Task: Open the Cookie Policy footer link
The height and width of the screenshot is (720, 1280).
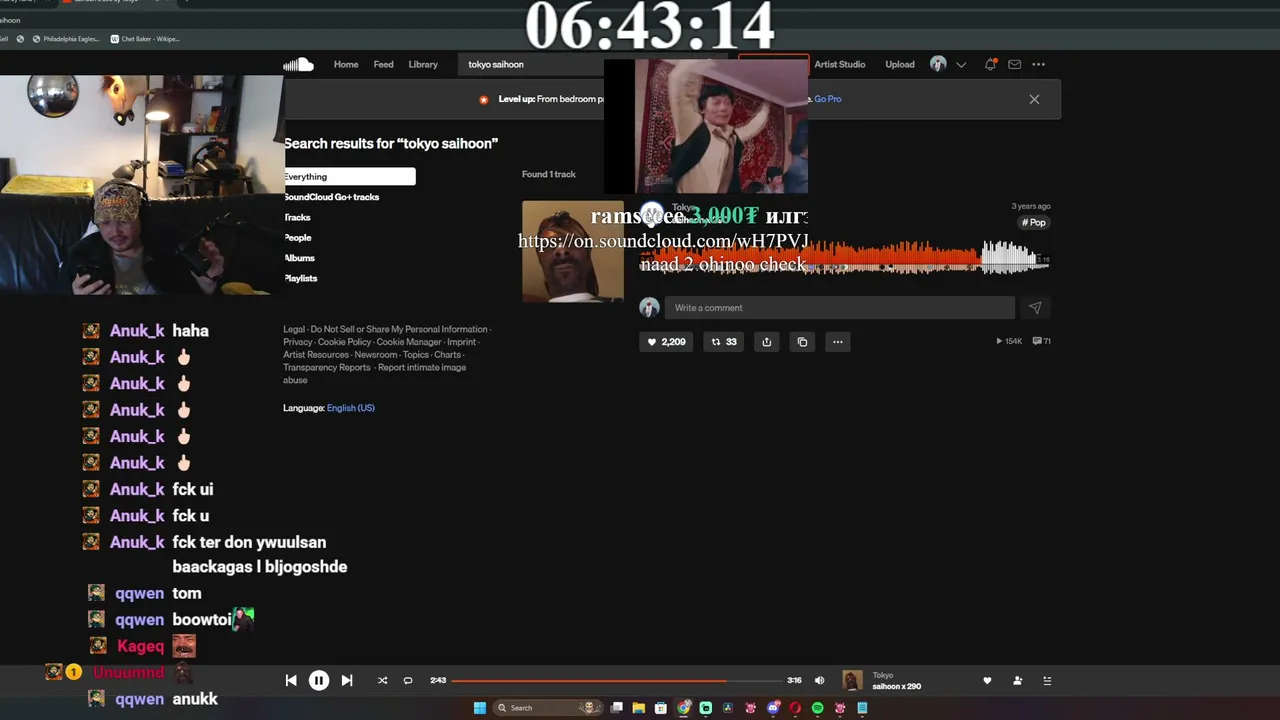Action: point(344,342)
